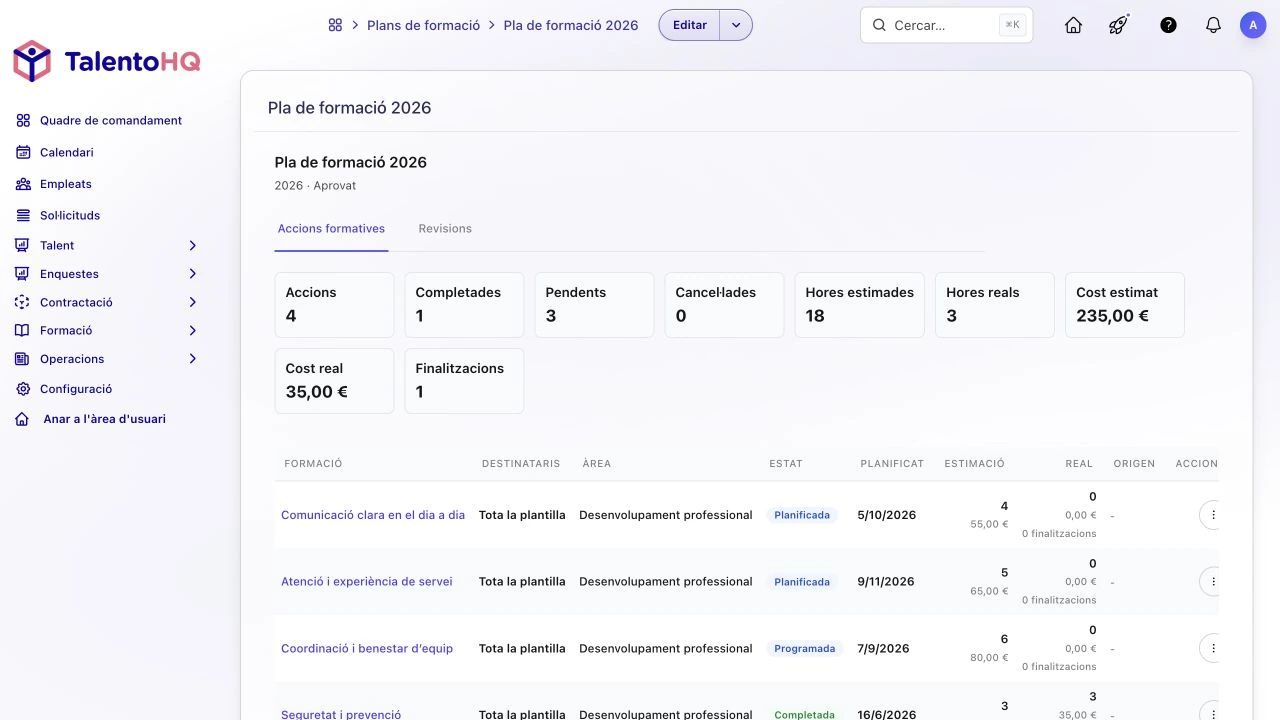Click the Cost estimat 235,00 € card
Viewport: 1280px width, 720px height.
[1125, 305]
